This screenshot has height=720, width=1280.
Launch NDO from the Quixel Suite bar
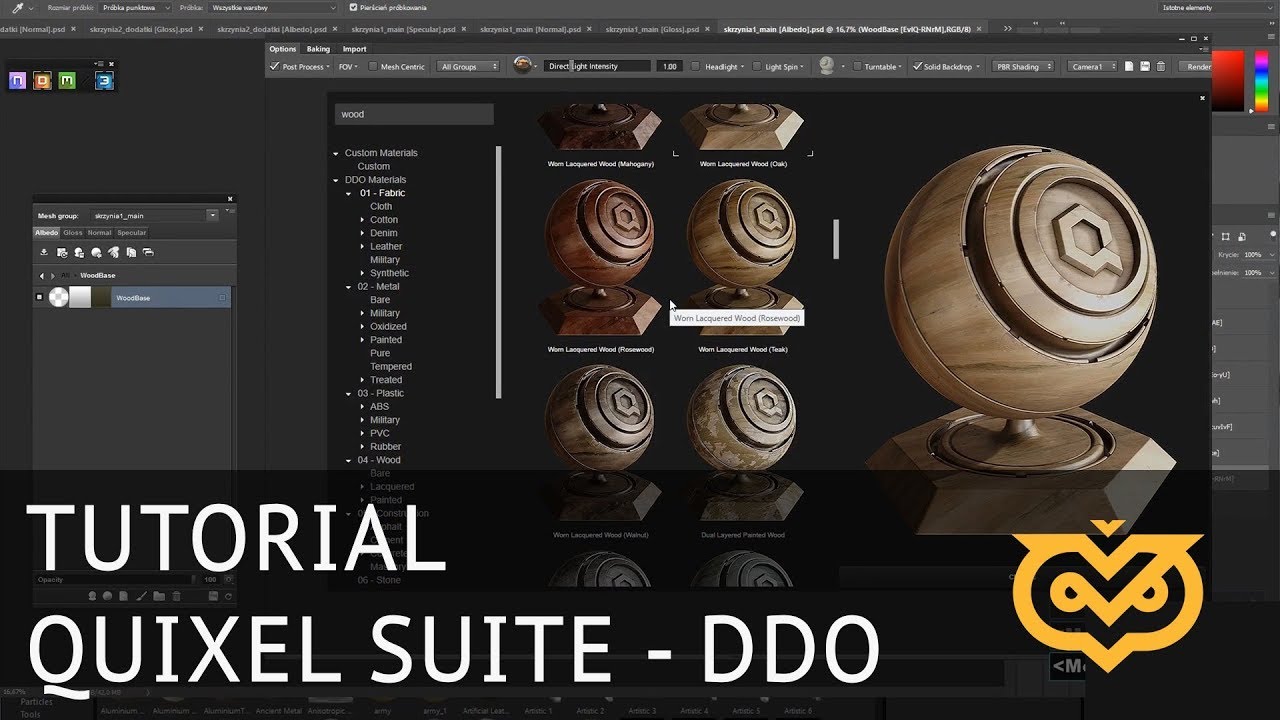[17, 81]
